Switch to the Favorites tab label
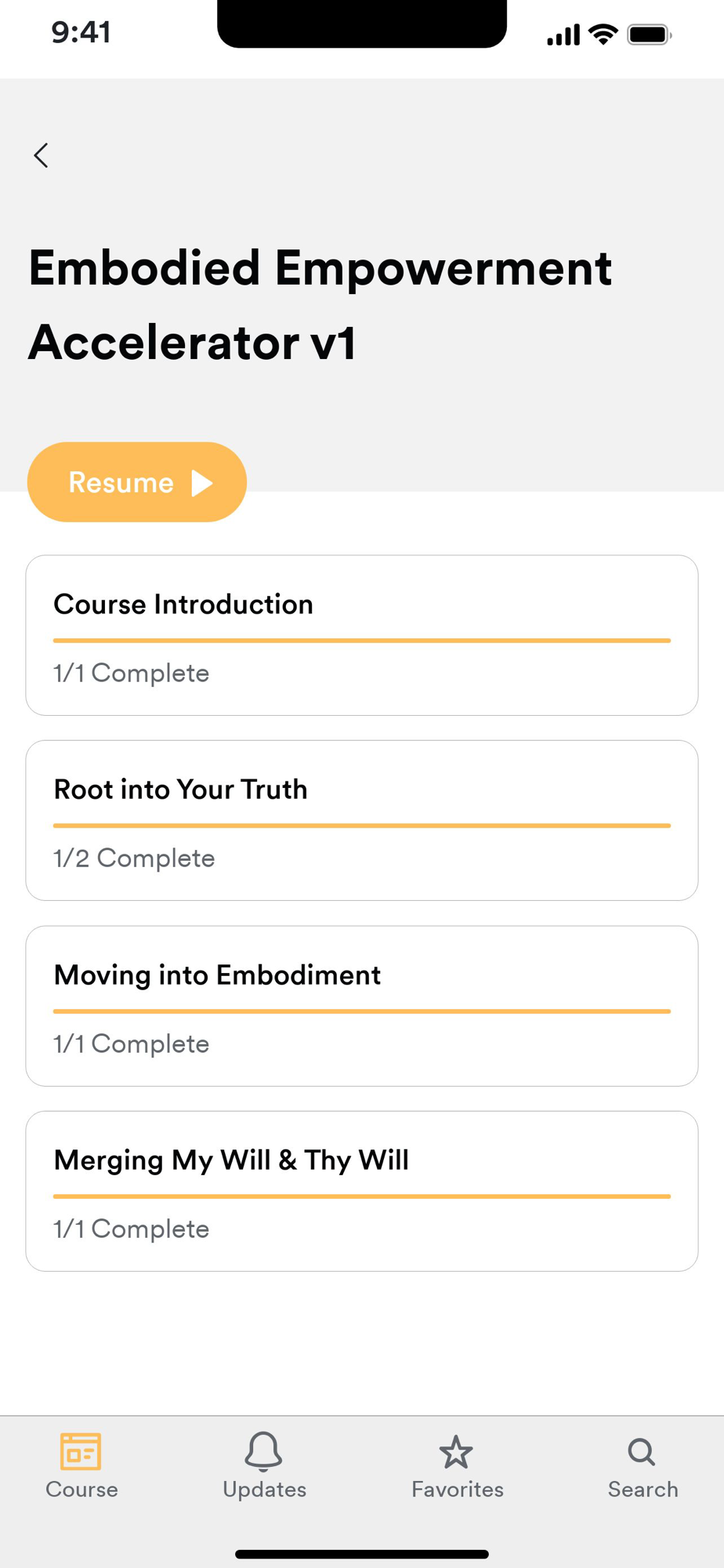Image resolution: width=724 pixels, height=1568 pixels. coord(458,1490)
